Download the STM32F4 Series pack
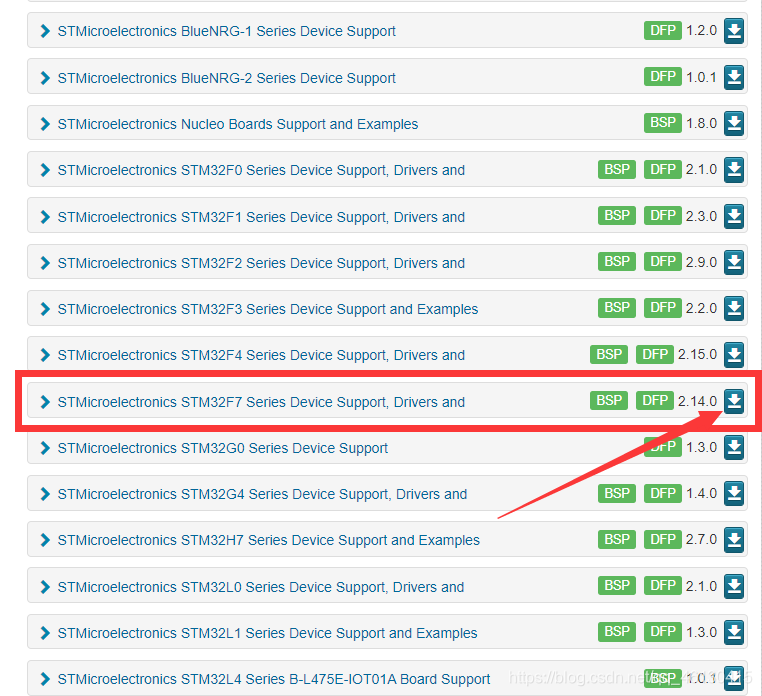Image resolution: width=762 pixels, height=696 pixels. pos(734,355)
